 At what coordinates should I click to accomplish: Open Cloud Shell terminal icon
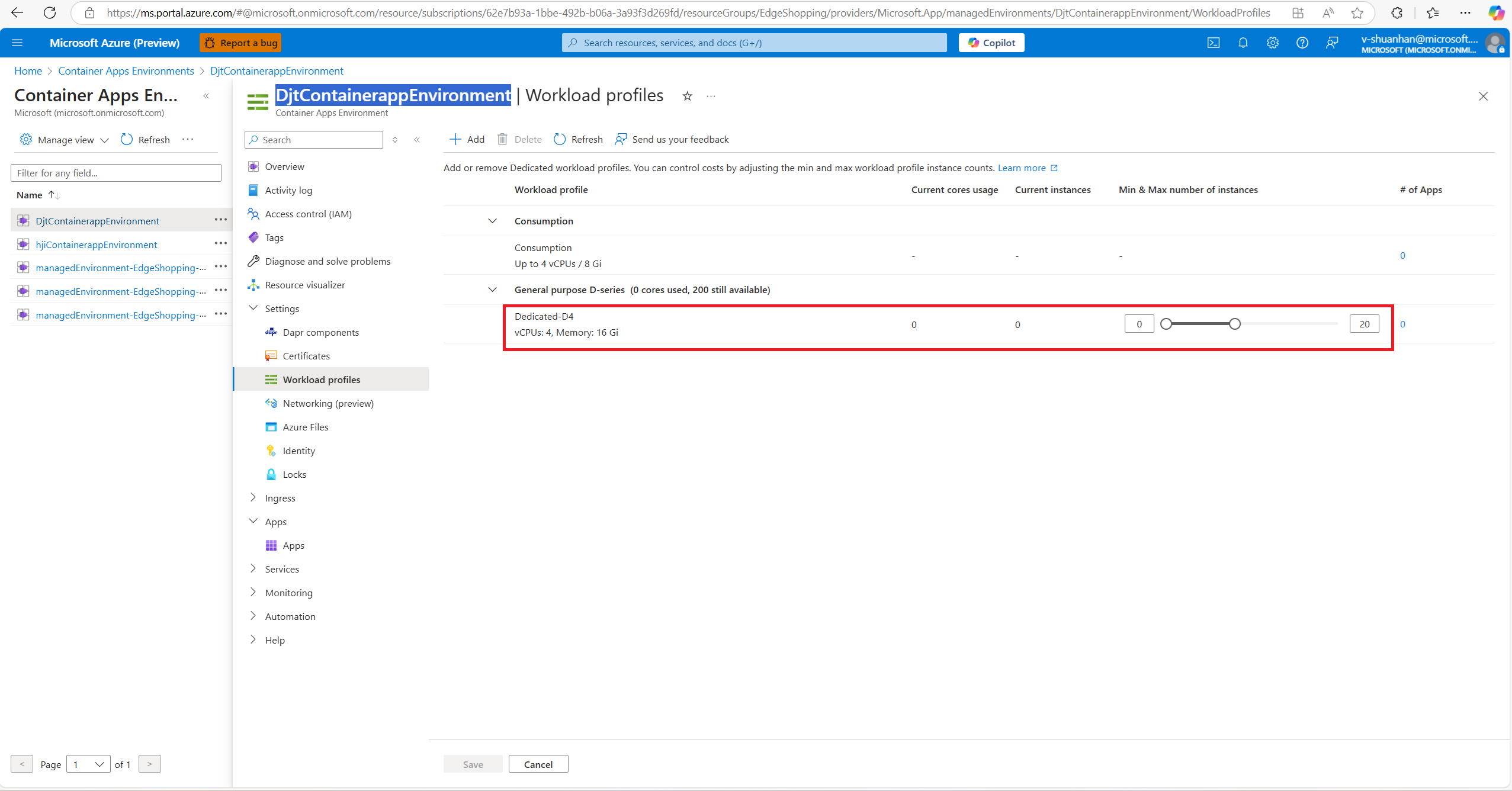pyautogui.click(x=1214, y=43)
